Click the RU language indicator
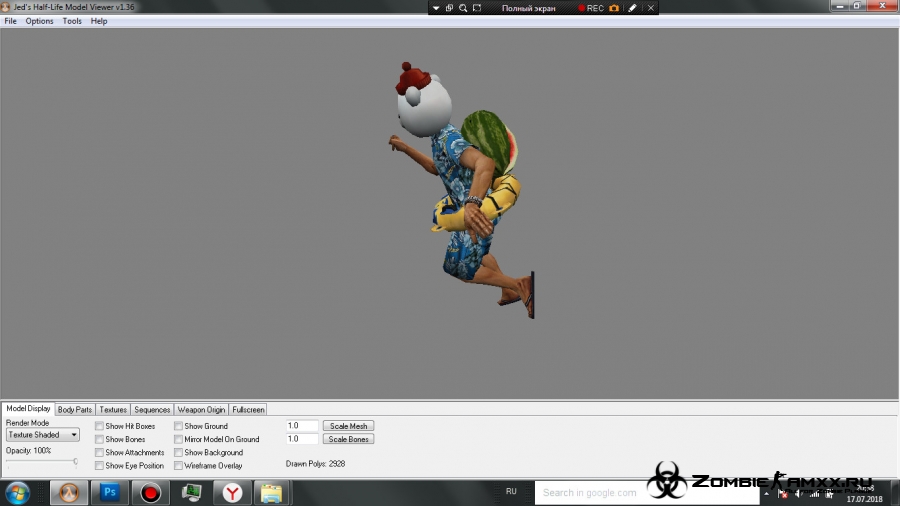This screenshot has width=900, height=506. coord(511,492)
